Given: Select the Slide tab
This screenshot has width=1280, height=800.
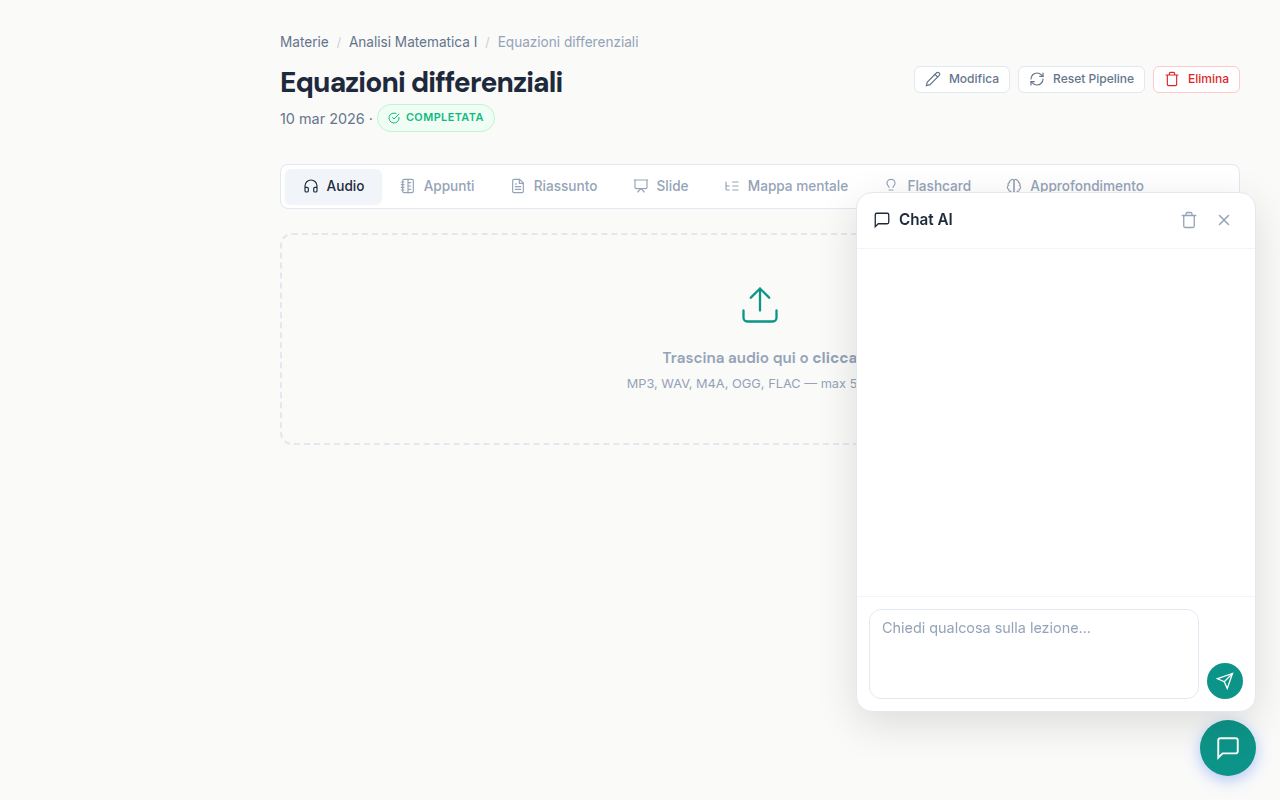Looking at the screenshot, I should [660, 186].
